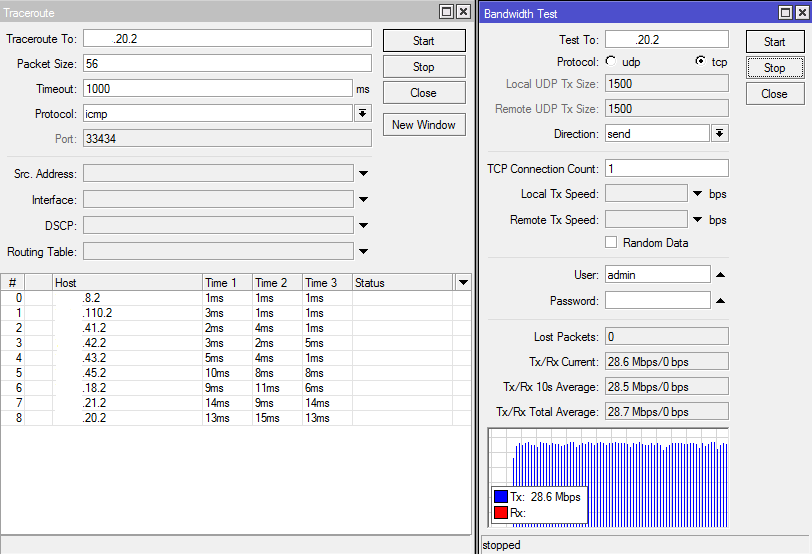
Task: Sort by the Time 2 column header
Action: coord(278,283)
